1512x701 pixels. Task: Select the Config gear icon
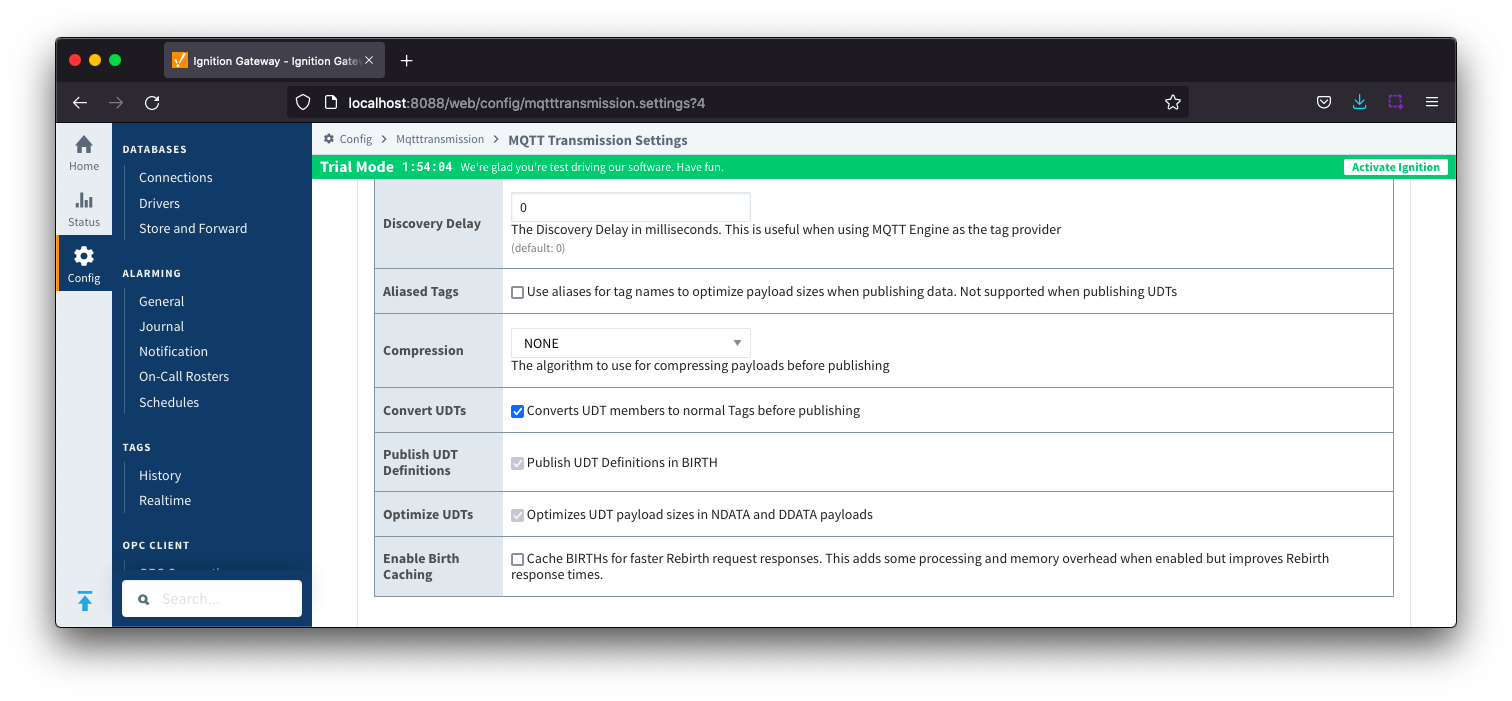tap(84, 257)
